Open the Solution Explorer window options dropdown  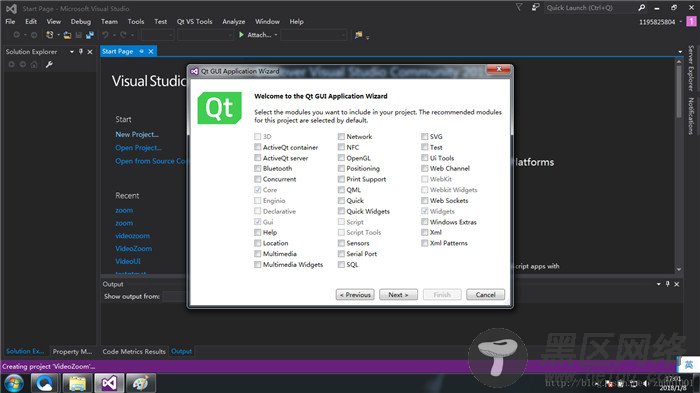pos(72,52)
